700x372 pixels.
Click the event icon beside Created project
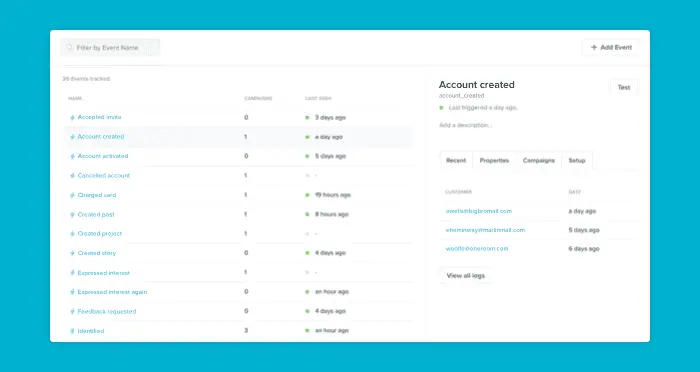tap(72, 234)
